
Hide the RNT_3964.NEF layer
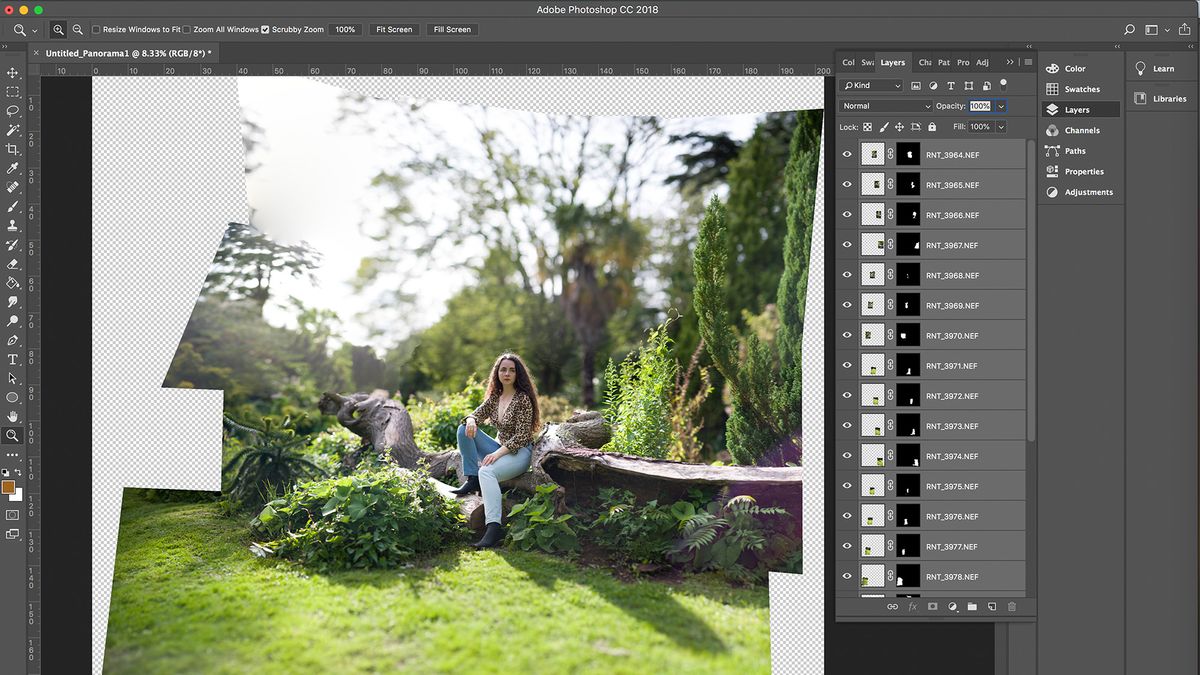coord(847,154)
